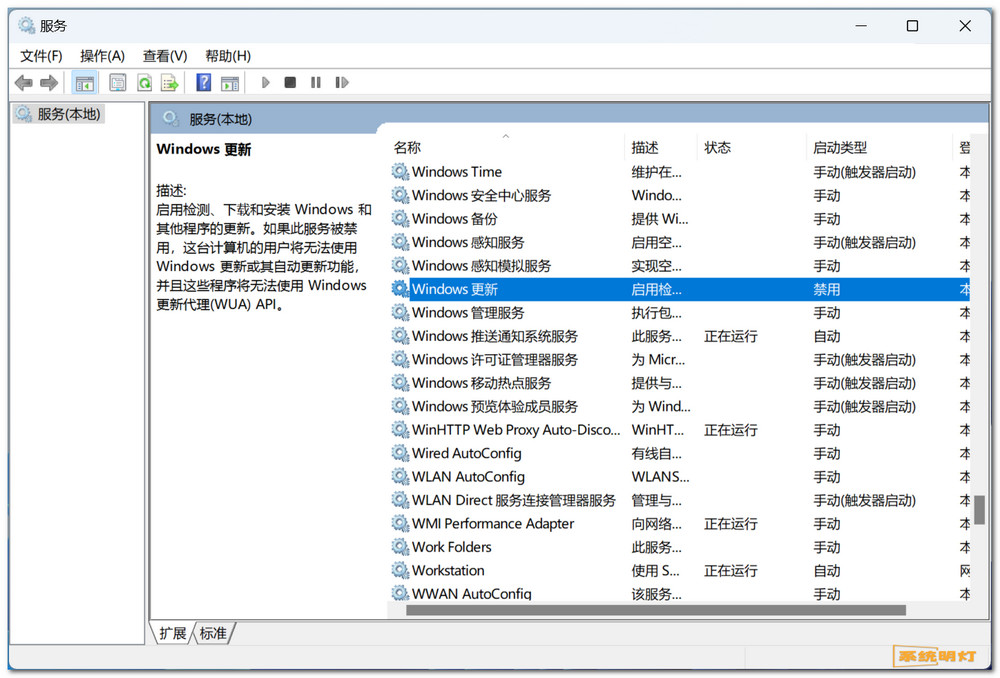1000x678 pixels.
Task: Click the gear icon beside WLAN AutoConfig
Action: click(400, 476)
